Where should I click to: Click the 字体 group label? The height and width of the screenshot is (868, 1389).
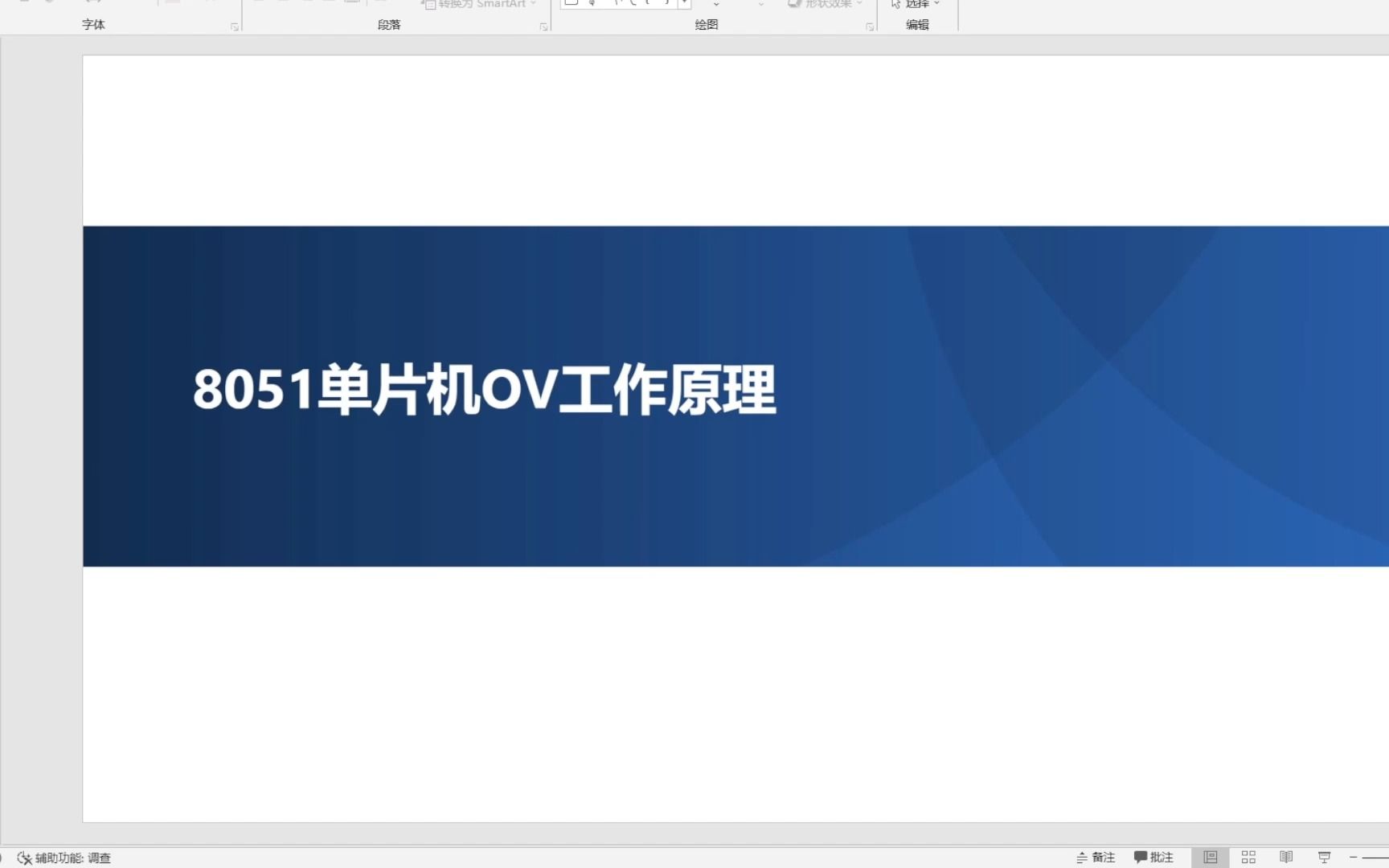tap(93, 25)
